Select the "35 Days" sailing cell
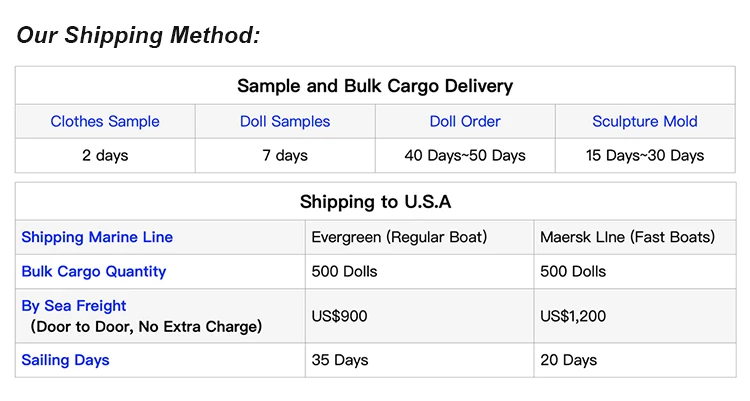The width and height of the screenshot is (750, 401). point(340,360)
